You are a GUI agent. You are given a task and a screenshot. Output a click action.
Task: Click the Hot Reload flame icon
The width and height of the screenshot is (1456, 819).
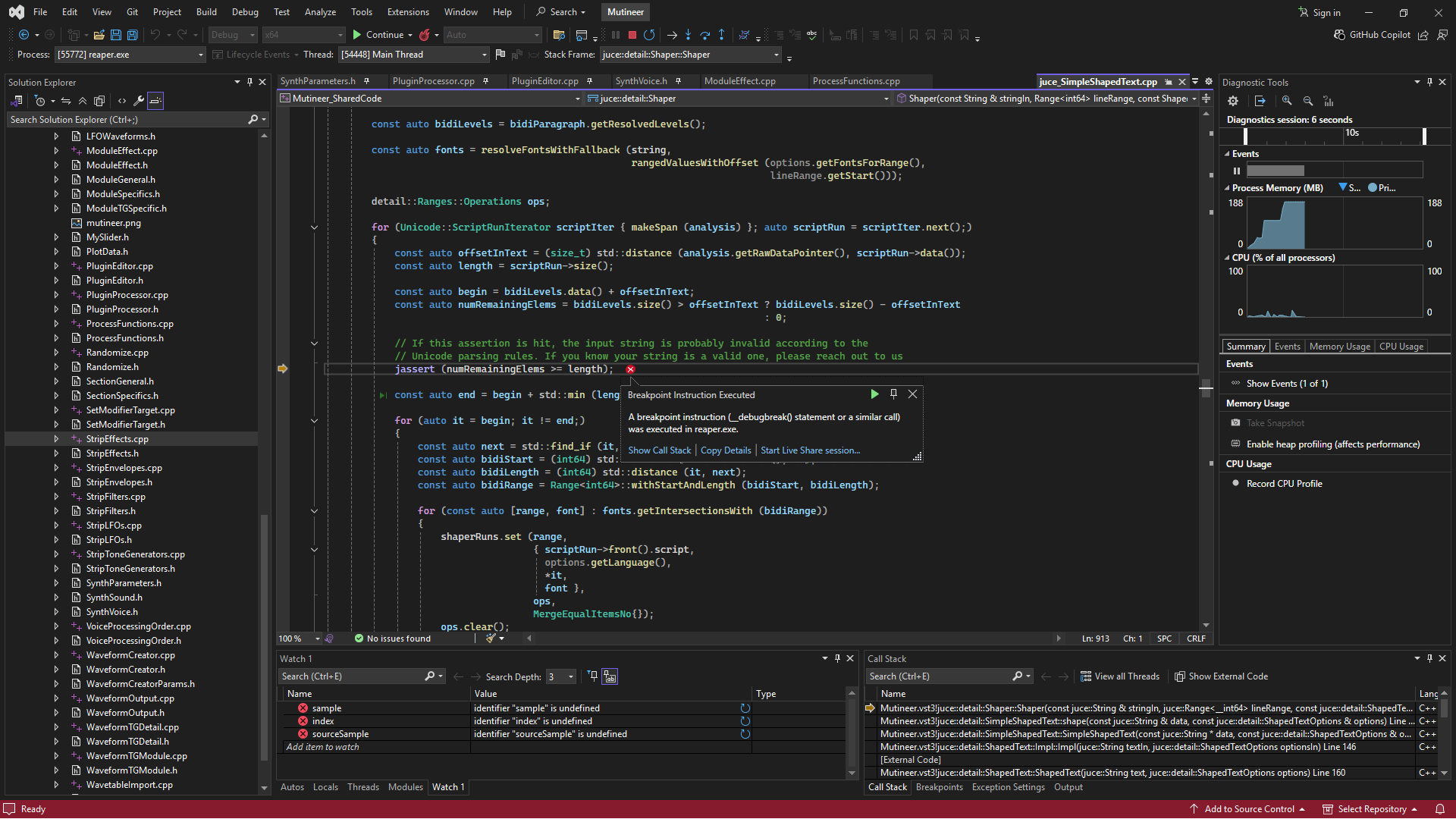point(425,35)
